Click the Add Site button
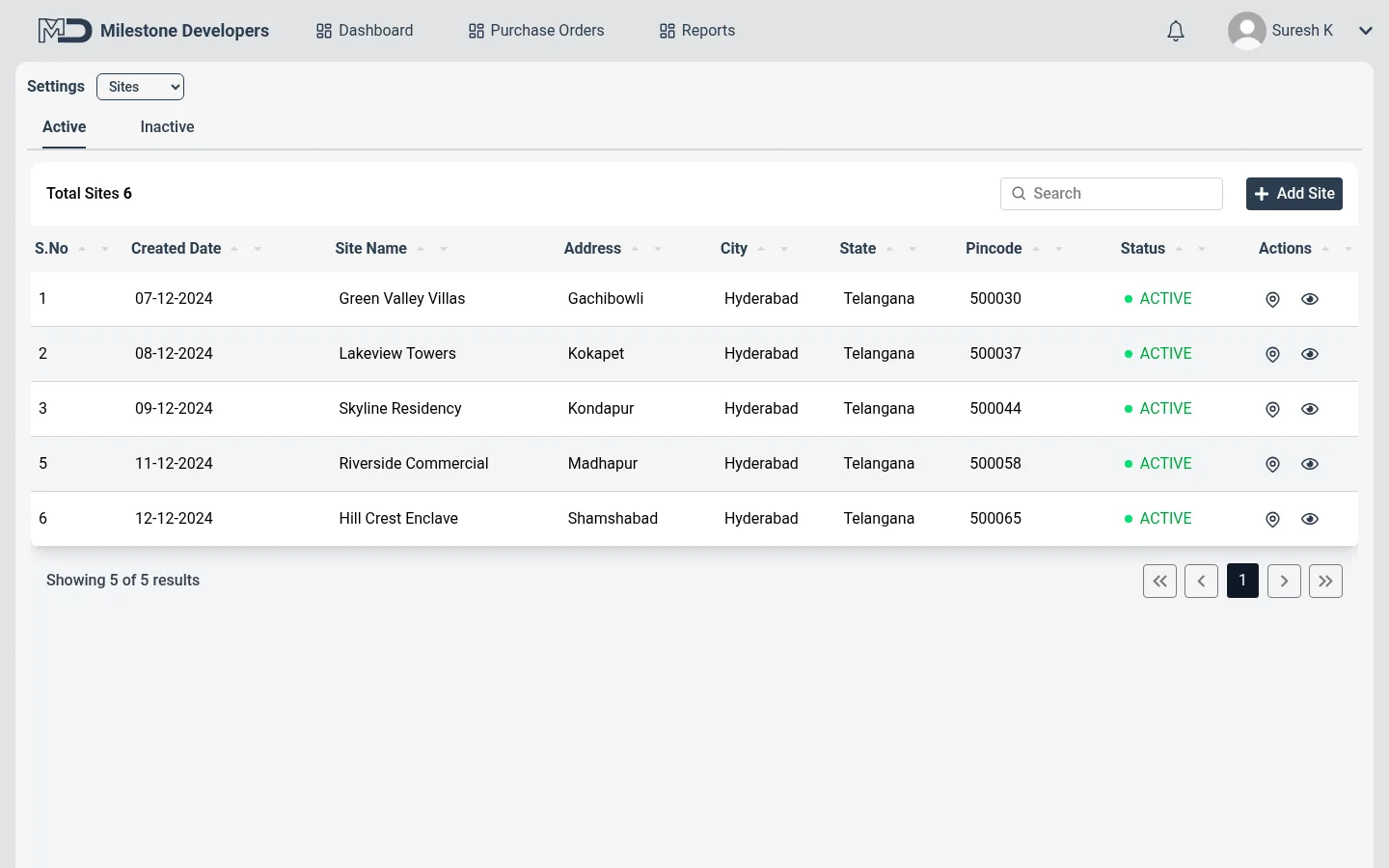 (1294, 194)
